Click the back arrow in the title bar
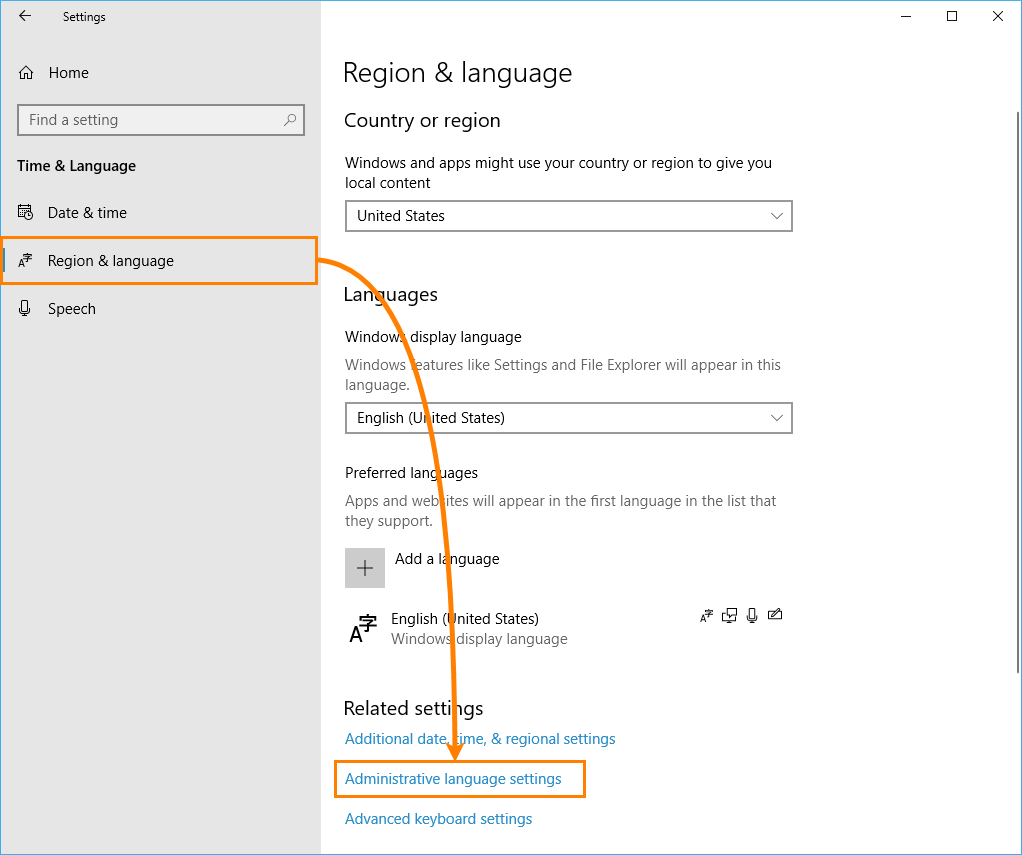Screen dimensions: 1022x855 [x=24, y=16]
